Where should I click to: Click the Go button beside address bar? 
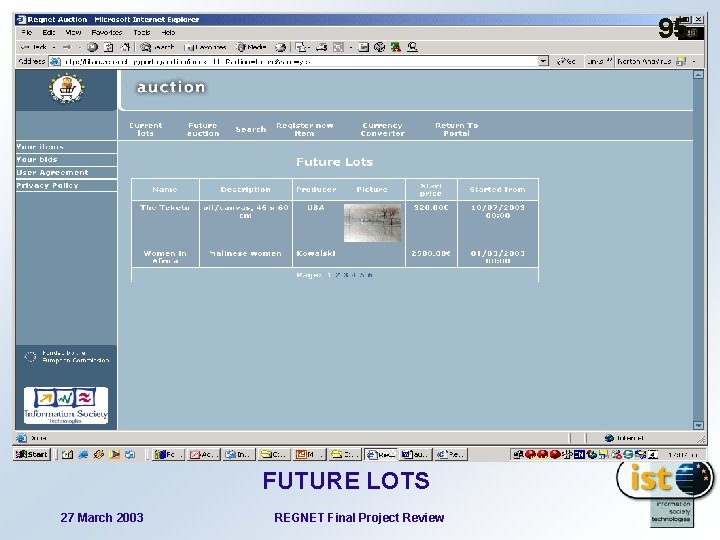566,61
